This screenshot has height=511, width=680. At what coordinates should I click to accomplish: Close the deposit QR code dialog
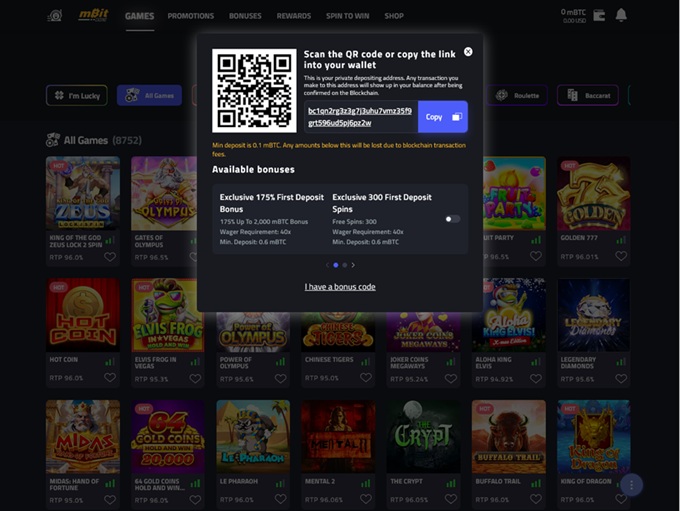tap(468, 52)
